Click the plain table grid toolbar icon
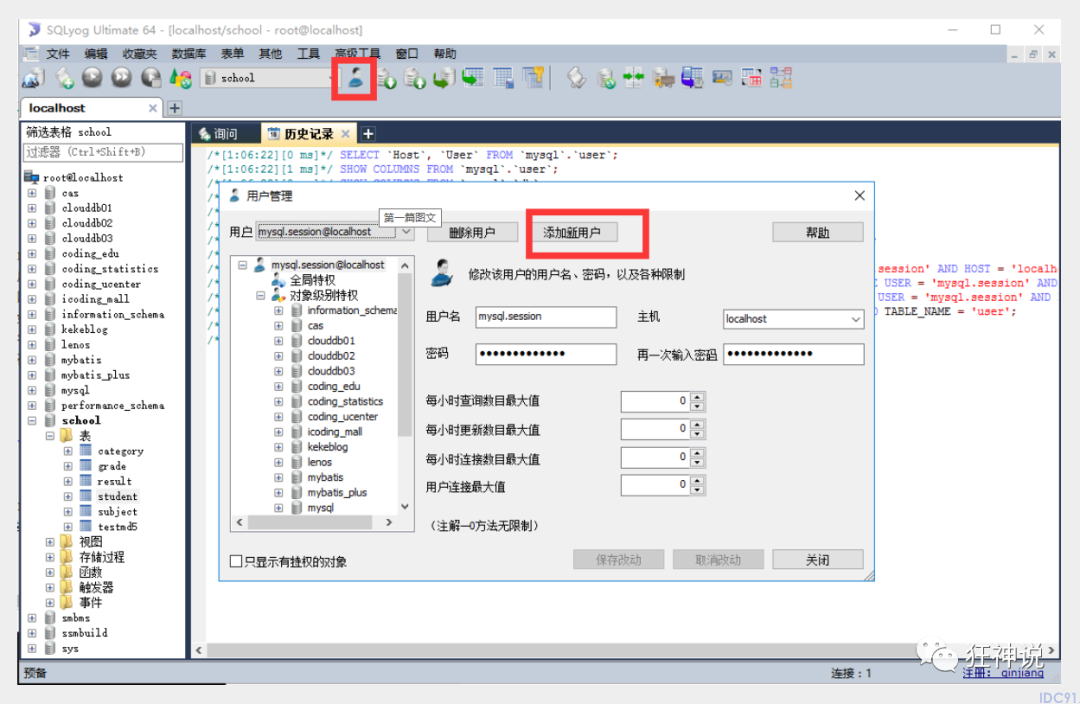Screen dimensions: 1080x704 point(503,78)
